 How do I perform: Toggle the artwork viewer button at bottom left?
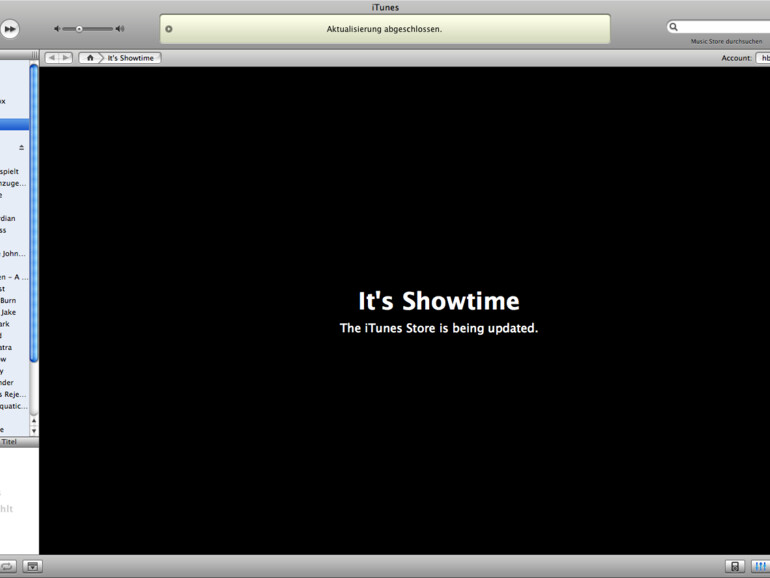[x=32, y=566]
